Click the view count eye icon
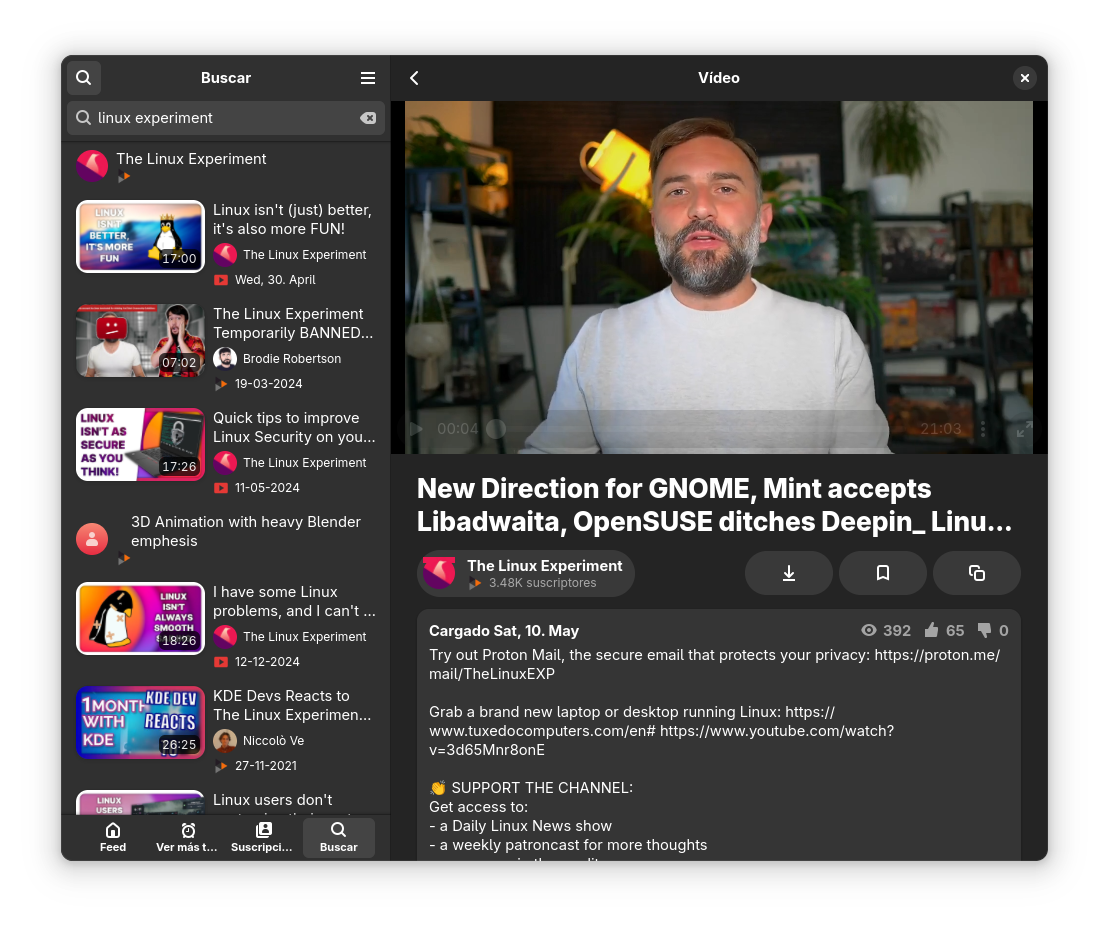Image resolution: width=1109 pixels, height=928 pixels. tap(869, 630)
